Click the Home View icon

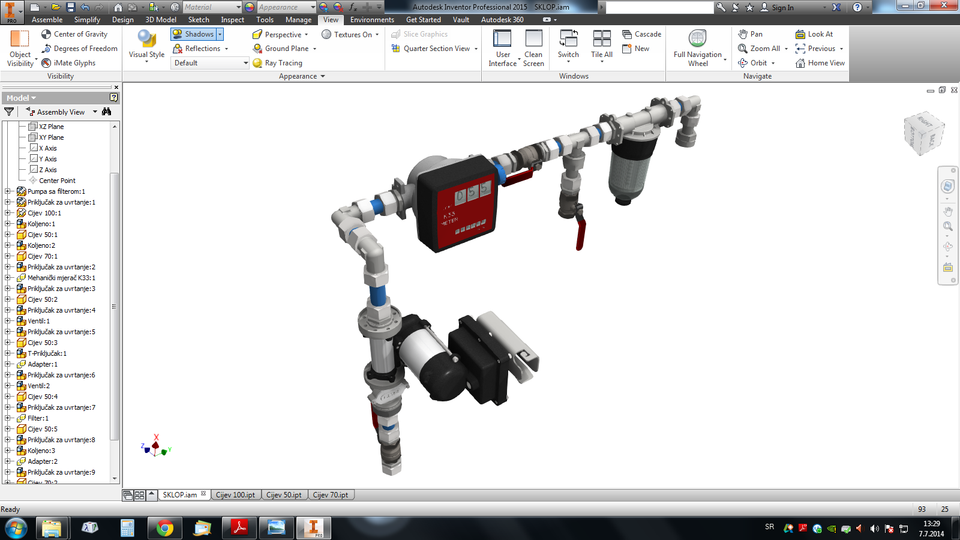point(800,63)
